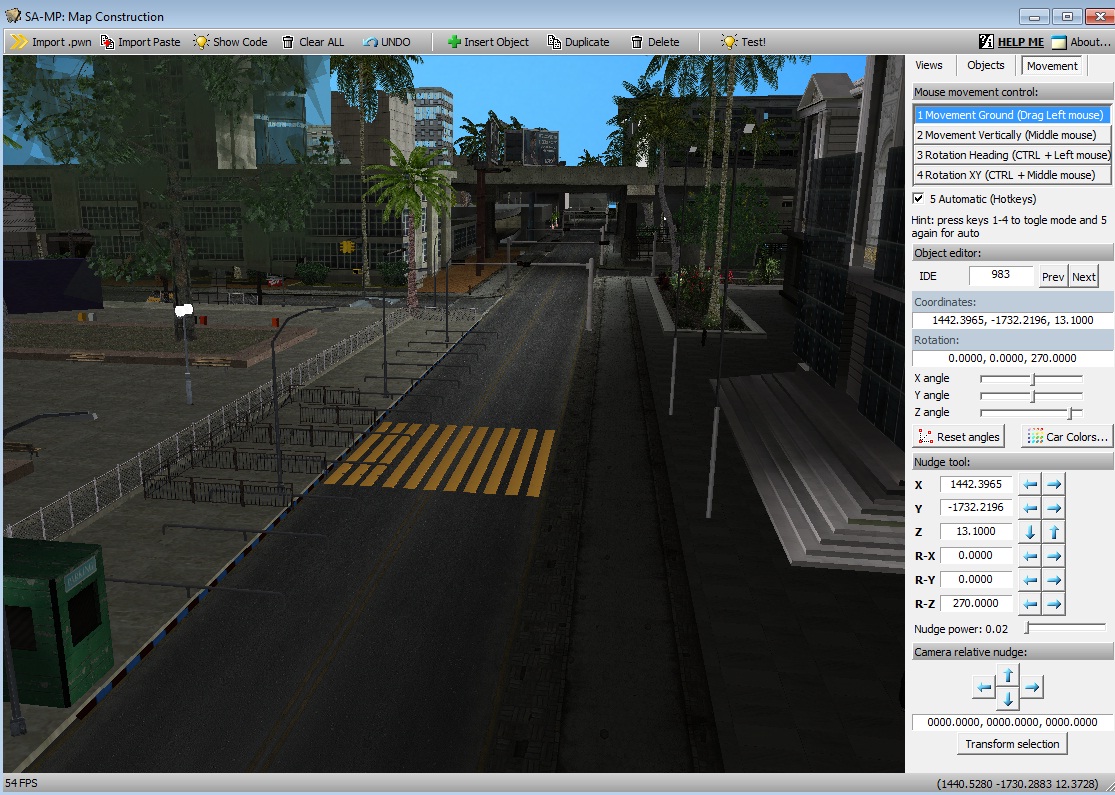Click camera relative nudge left arrow
The image size is (1115, 795).
point(983,688)
